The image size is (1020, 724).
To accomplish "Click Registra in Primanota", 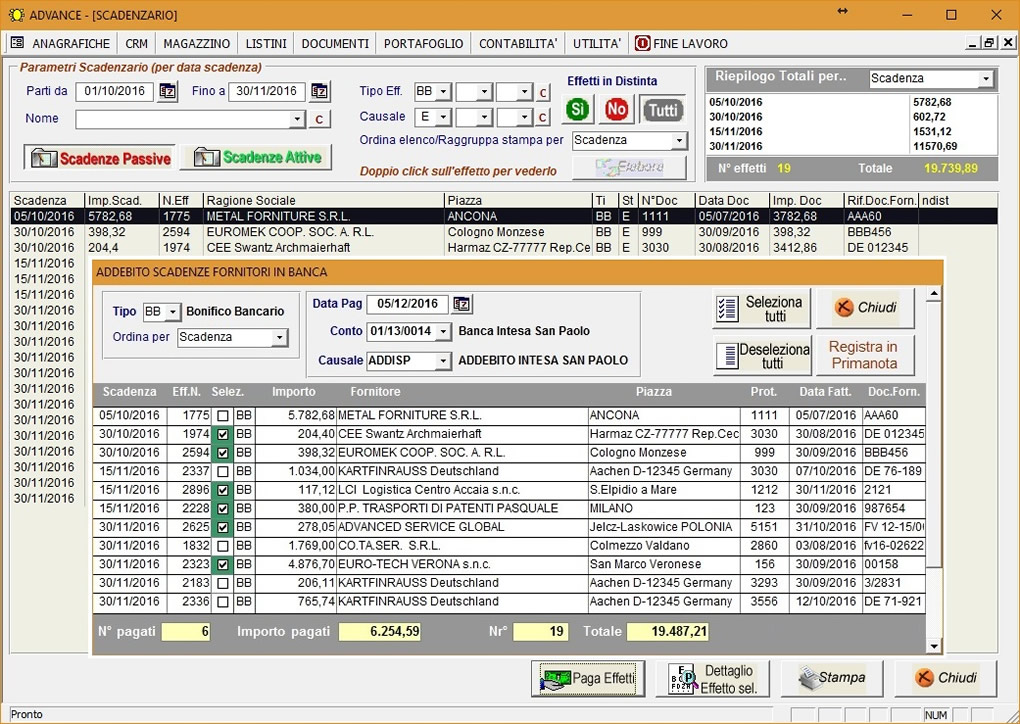I will (x=865, y=356).
